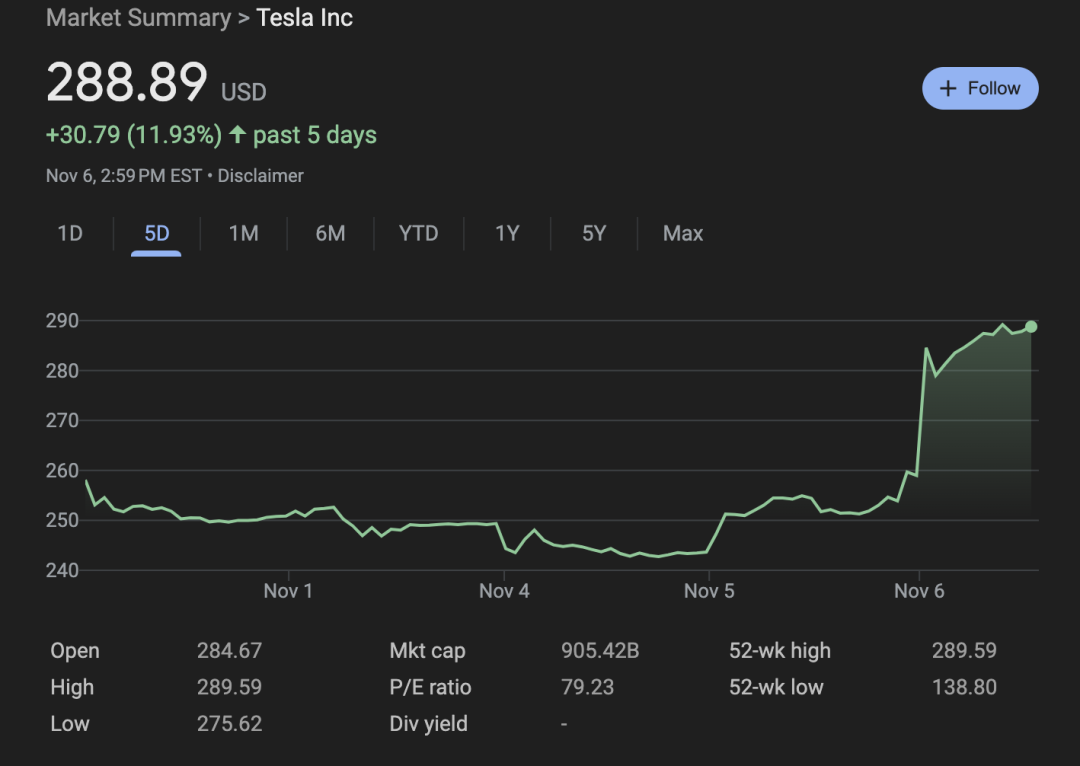Click the P/E ratio label

430,687
